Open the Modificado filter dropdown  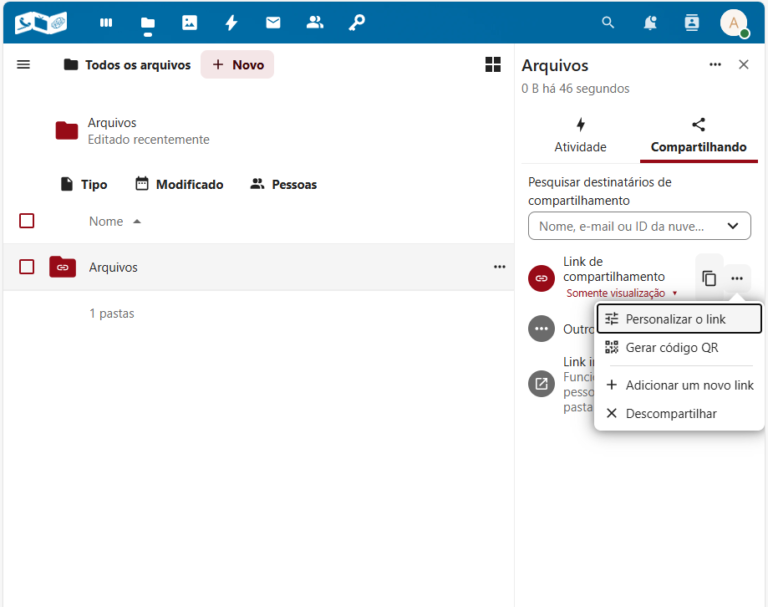coord(179,184)
